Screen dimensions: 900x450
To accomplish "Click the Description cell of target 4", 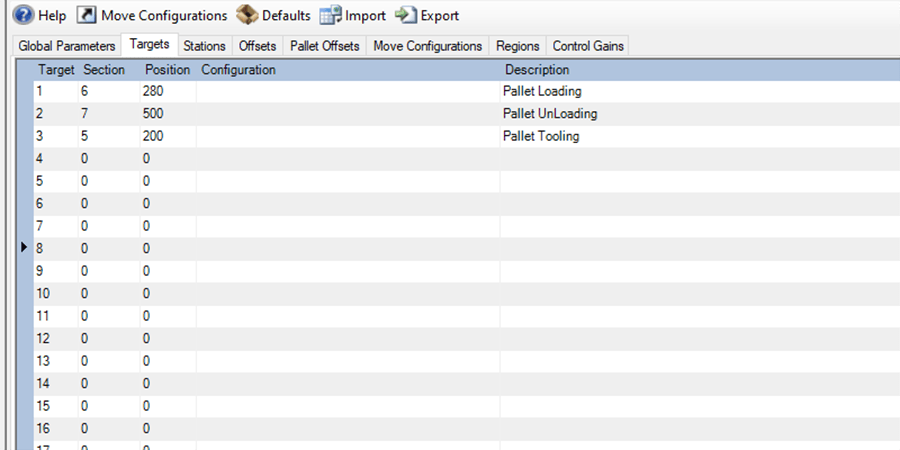I will click(700, 158).
